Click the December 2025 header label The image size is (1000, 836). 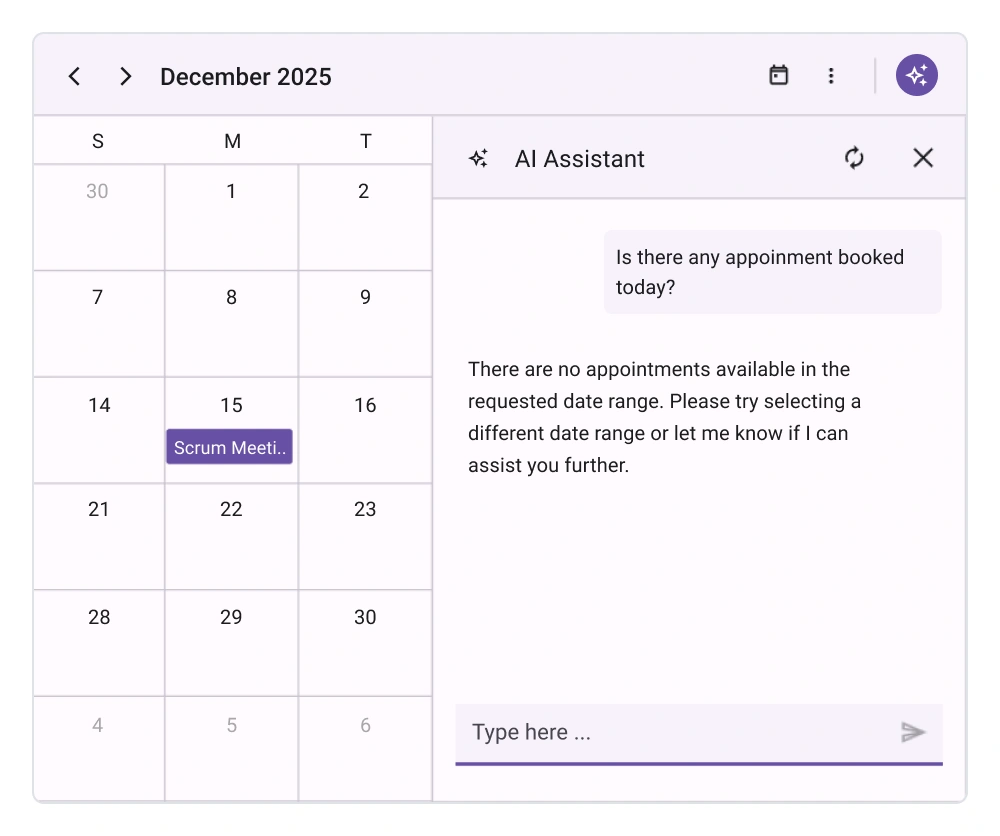(245, 76)
